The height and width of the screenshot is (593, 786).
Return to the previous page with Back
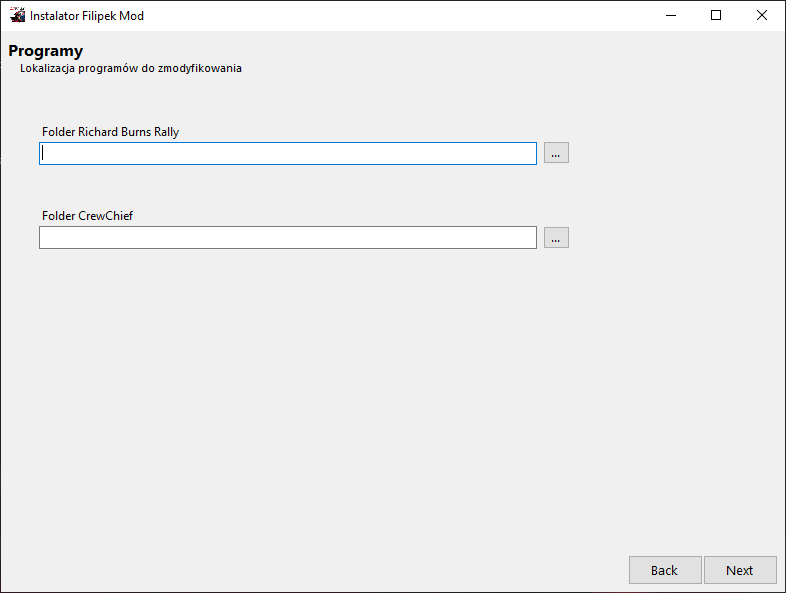pyautogui.click(x=664, y=570)
